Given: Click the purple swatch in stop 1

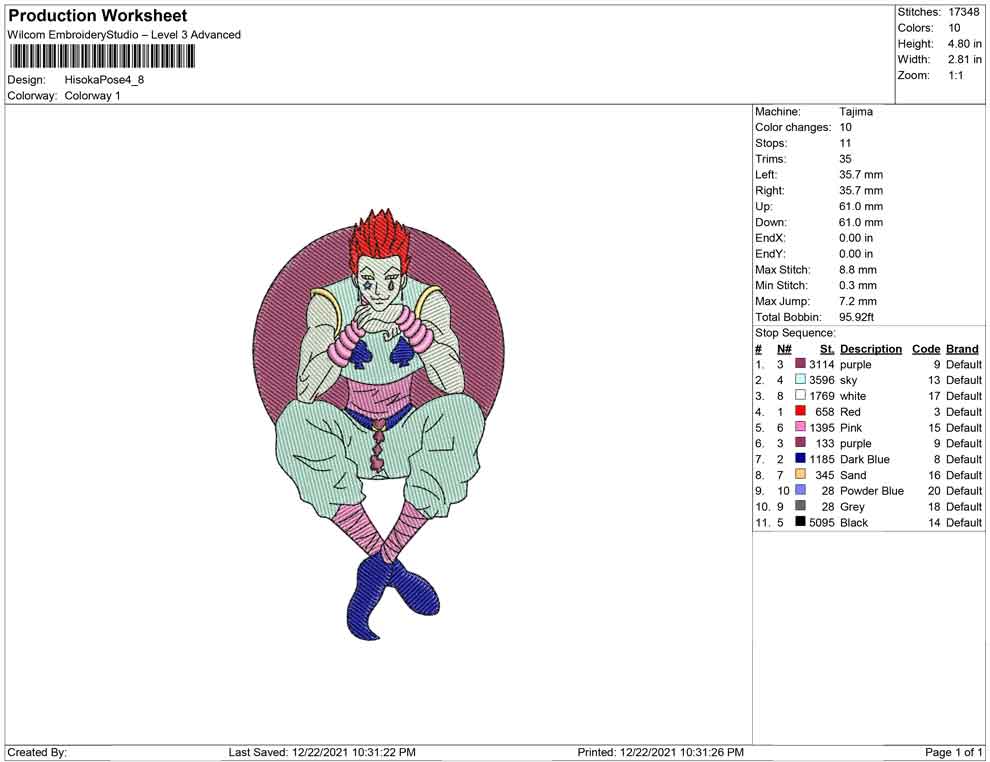Looking at the screenshot, I should [x=800, y=364].
